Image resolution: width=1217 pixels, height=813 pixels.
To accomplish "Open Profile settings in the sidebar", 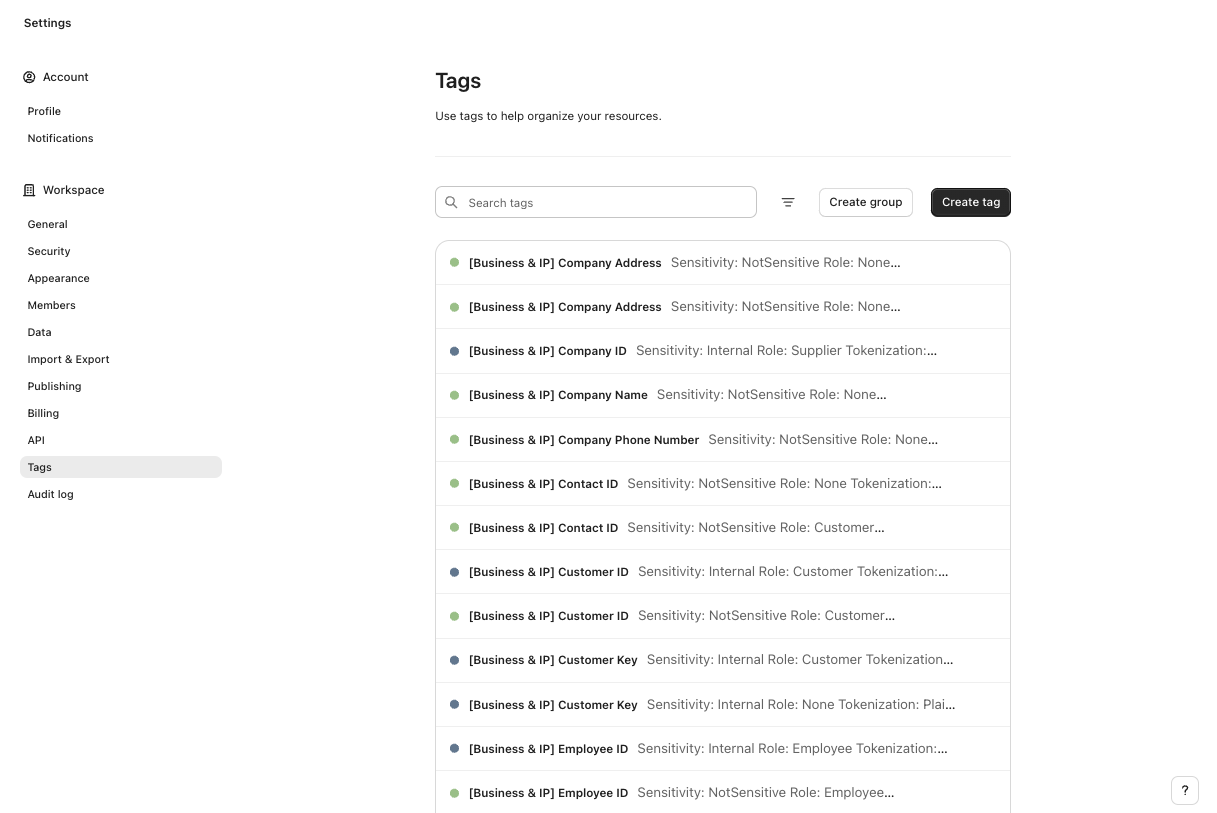I will [x=44, y=111].
